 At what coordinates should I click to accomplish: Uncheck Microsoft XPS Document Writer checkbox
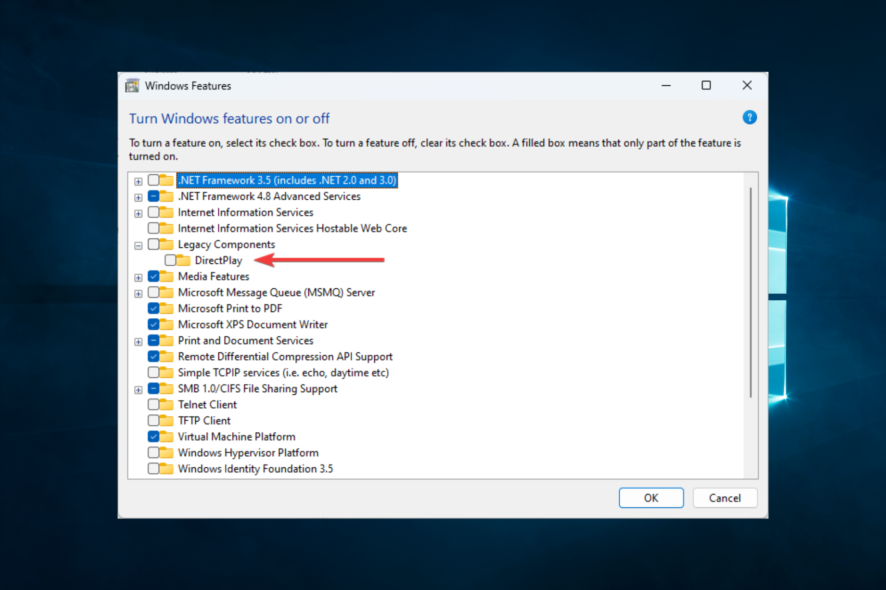point(153,324)
